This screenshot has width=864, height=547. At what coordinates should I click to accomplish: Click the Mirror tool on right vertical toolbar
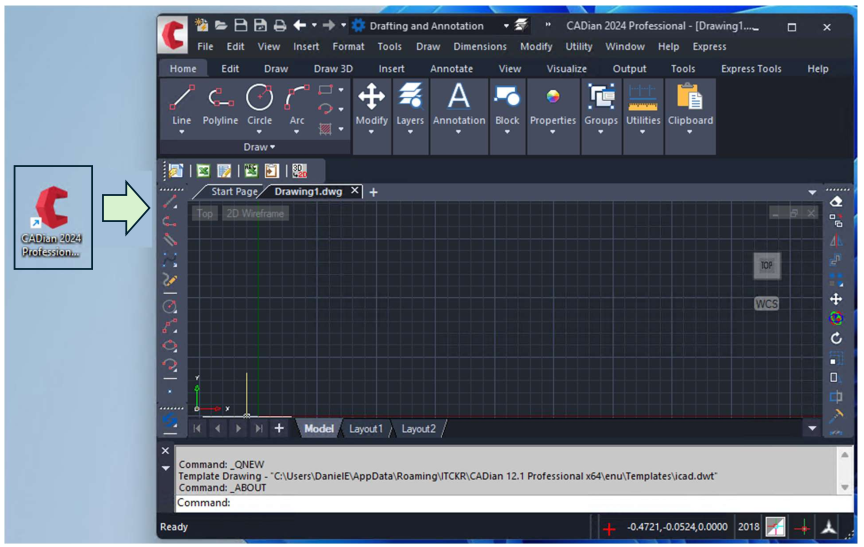click(x=836, y=241)
